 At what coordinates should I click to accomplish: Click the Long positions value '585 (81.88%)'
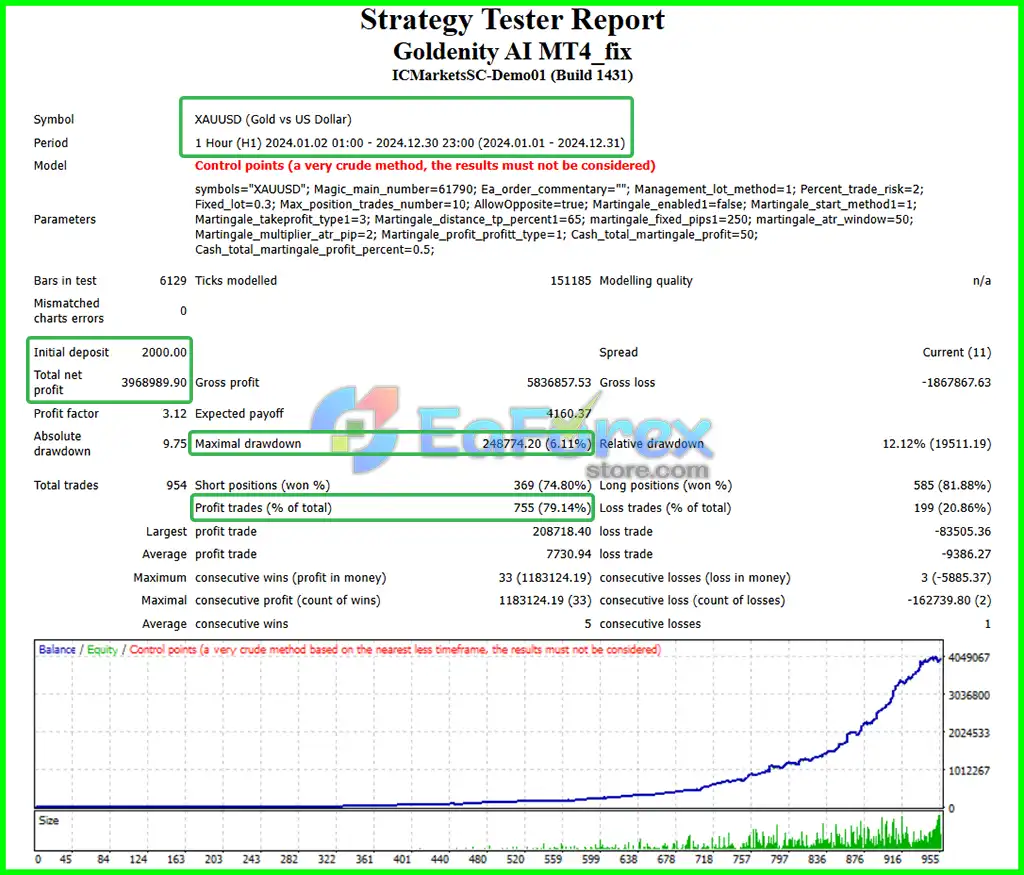click(x=952, y=486)
